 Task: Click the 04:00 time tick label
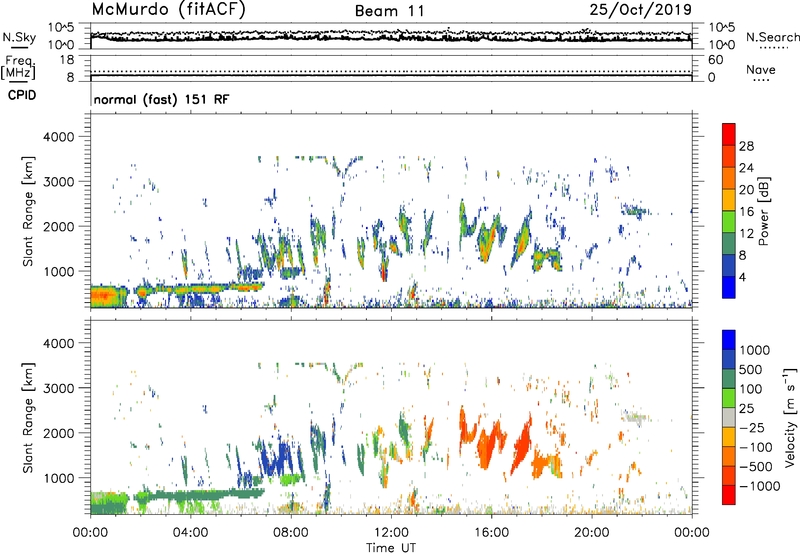tap(190, 533)
